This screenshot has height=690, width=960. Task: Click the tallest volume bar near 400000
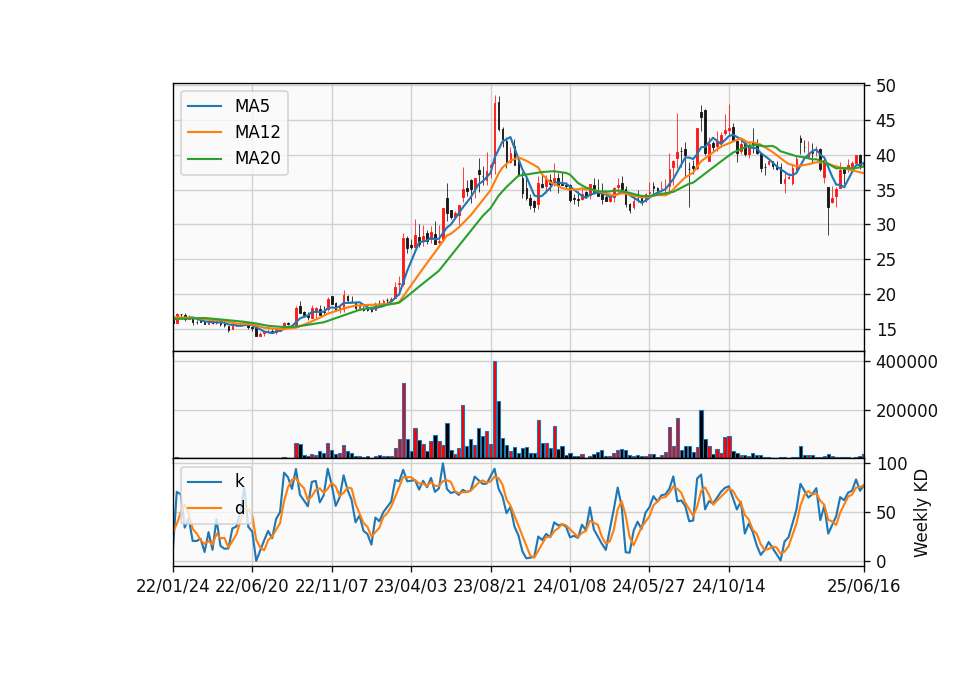[x=495, y=410]
